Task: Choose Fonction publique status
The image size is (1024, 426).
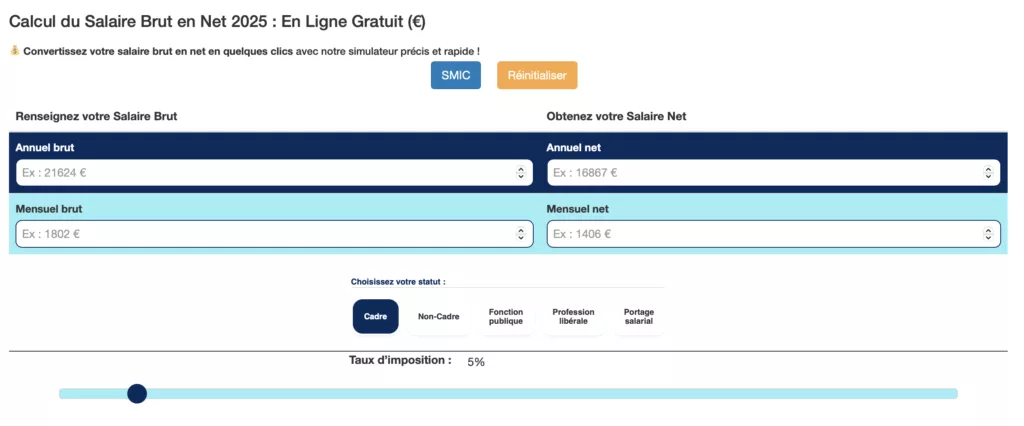Action: [506, 316]
